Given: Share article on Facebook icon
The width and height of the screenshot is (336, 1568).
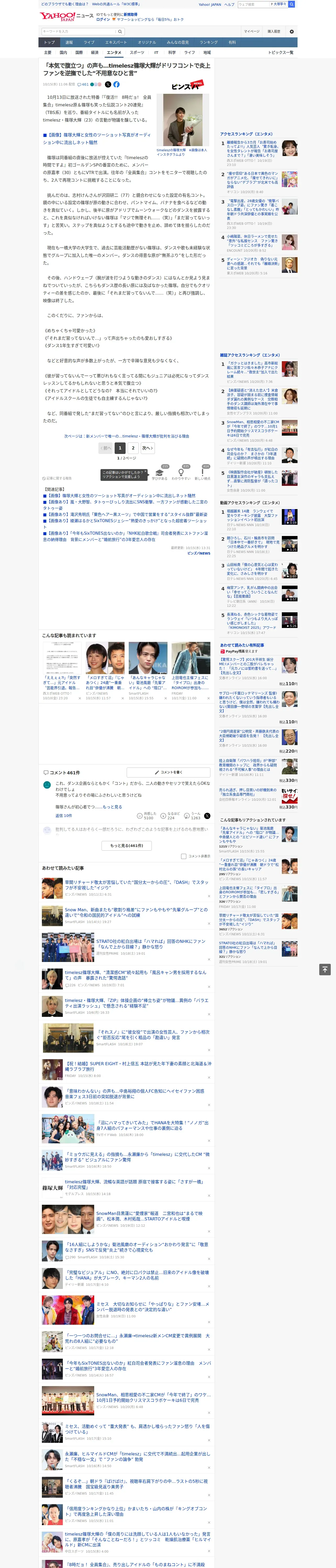Looking at the screenshot, I should tap(116, 85).
